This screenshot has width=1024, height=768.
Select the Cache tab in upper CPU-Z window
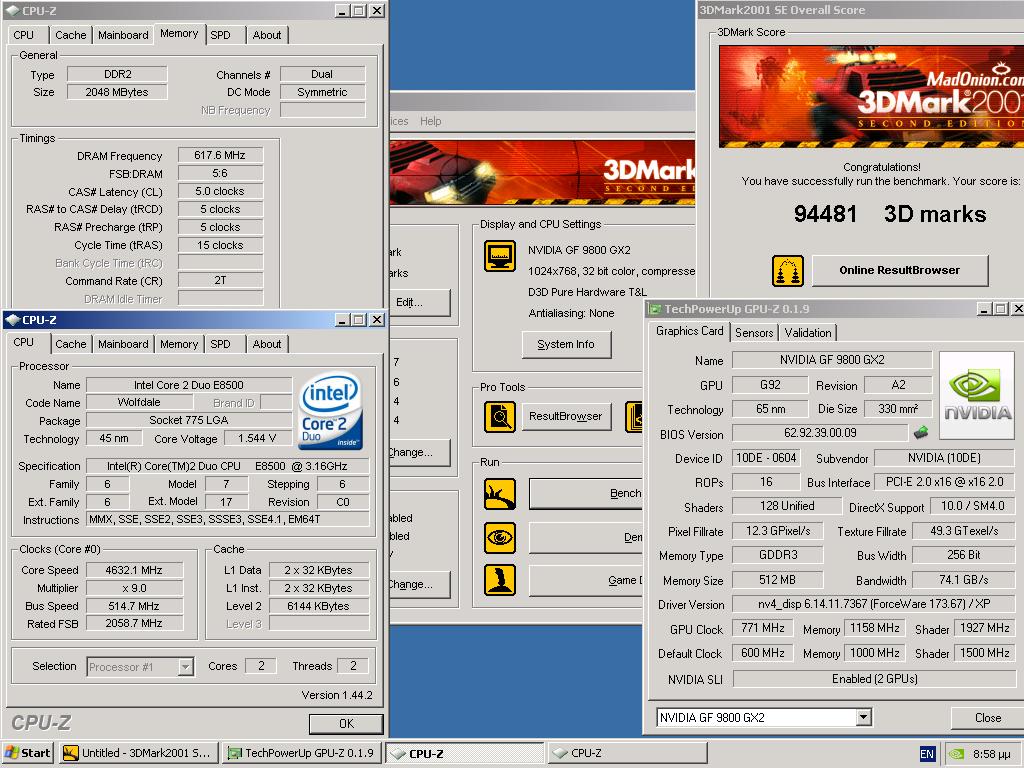(x=71, y=35)
